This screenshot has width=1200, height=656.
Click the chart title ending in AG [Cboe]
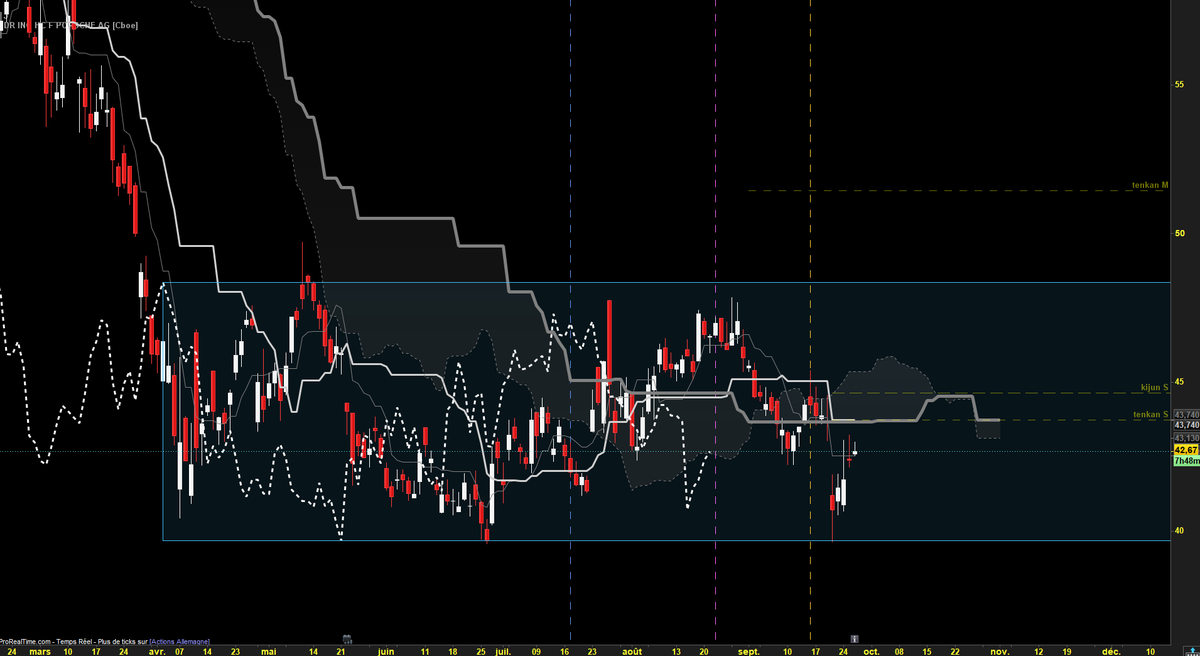pyautogui.click(x=70, y=24)
